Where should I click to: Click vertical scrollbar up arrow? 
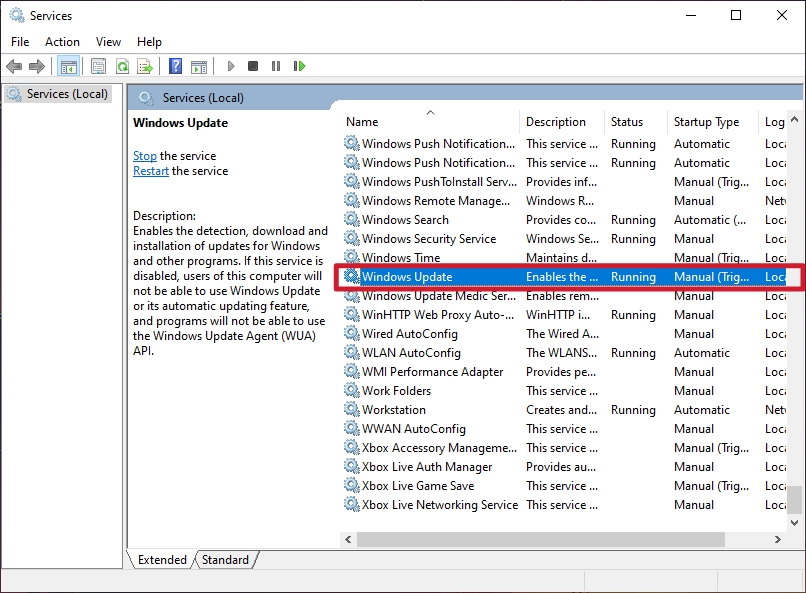pyautogui.click(x=795, y=119)
